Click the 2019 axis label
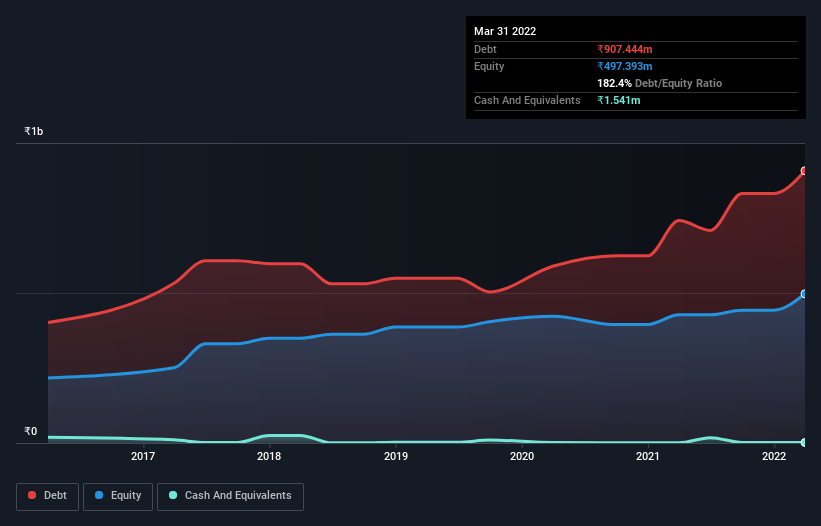The width and height of the screenshot is (821, 526). point(396,456)
